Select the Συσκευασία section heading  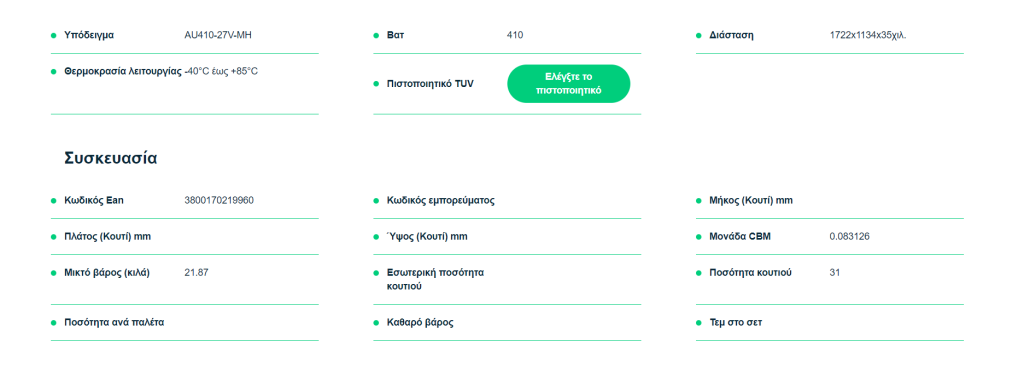tap(110, 158)
